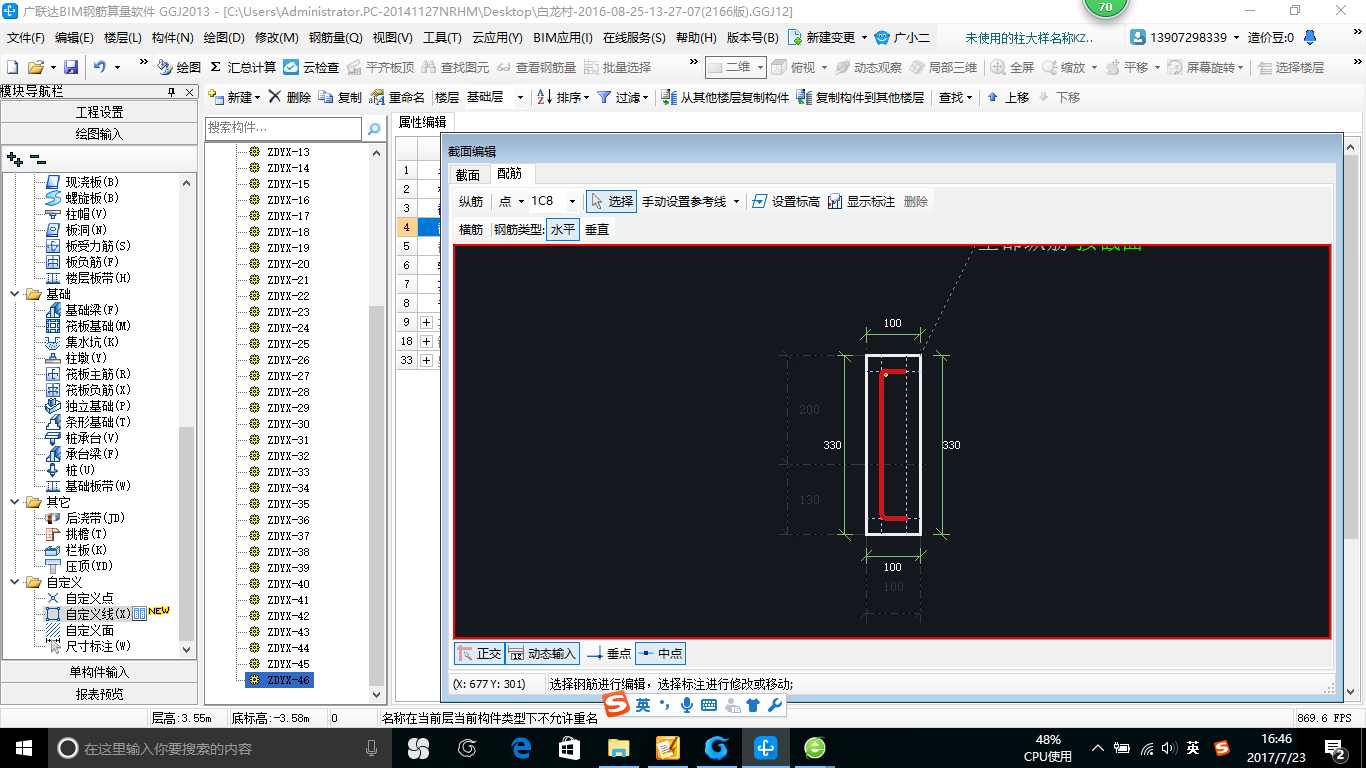
Task: Click the save disk icon
Action: pos(71,67)
